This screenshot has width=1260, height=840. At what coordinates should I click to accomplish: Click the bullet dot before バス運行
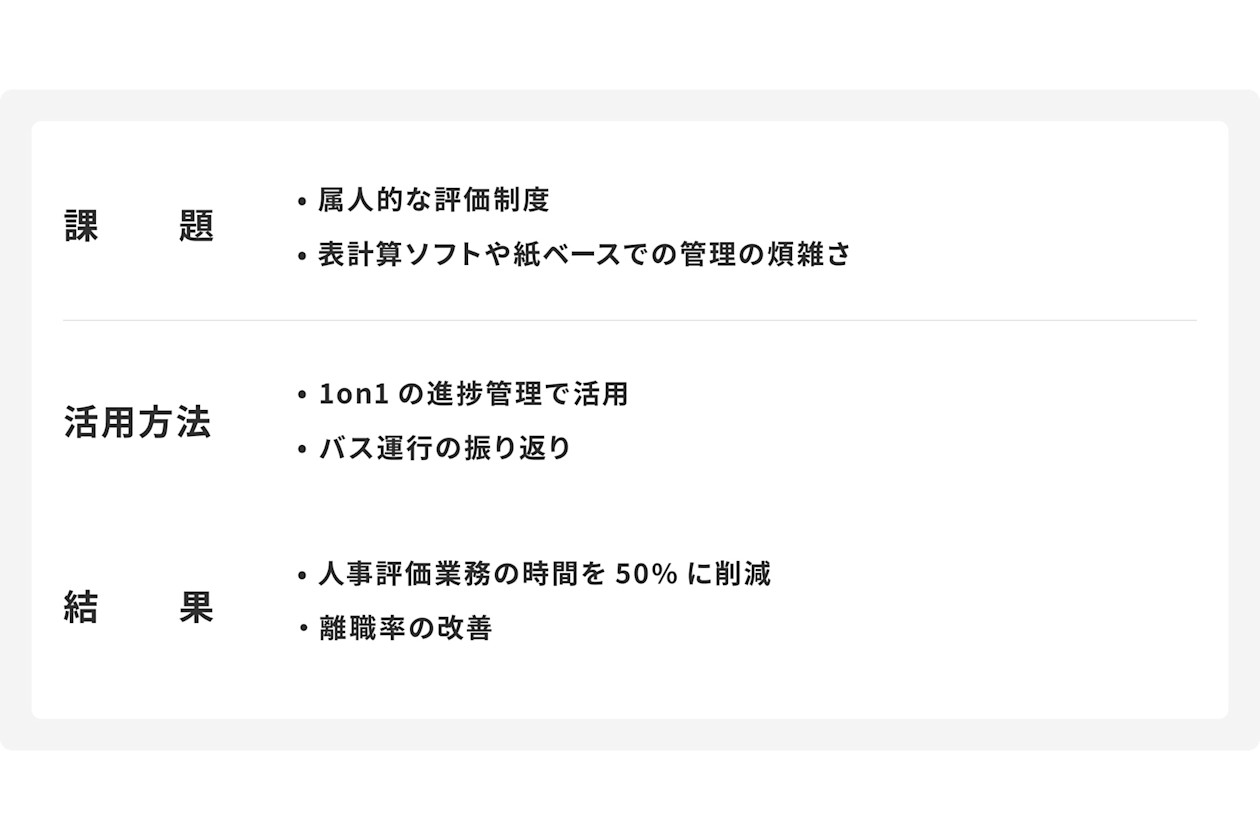click(302, 450)
